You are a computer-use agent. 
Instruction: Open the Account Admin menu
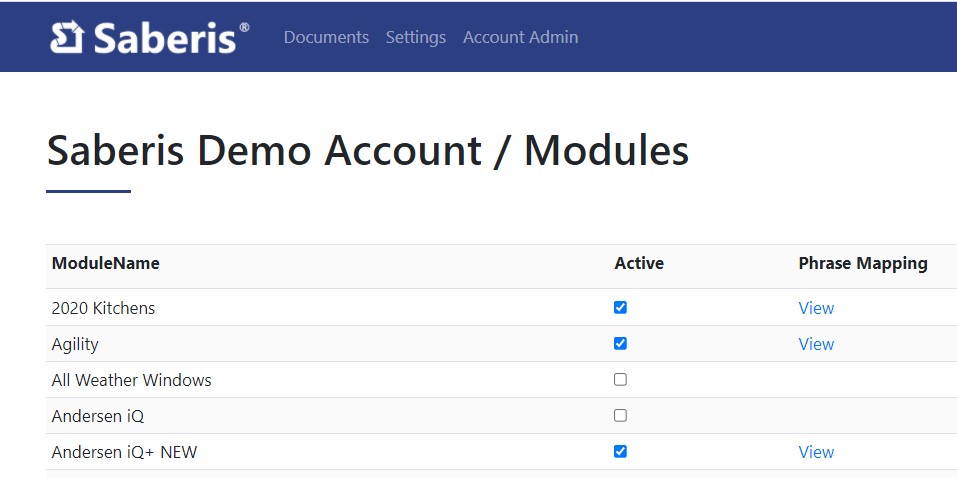[520, 37]
